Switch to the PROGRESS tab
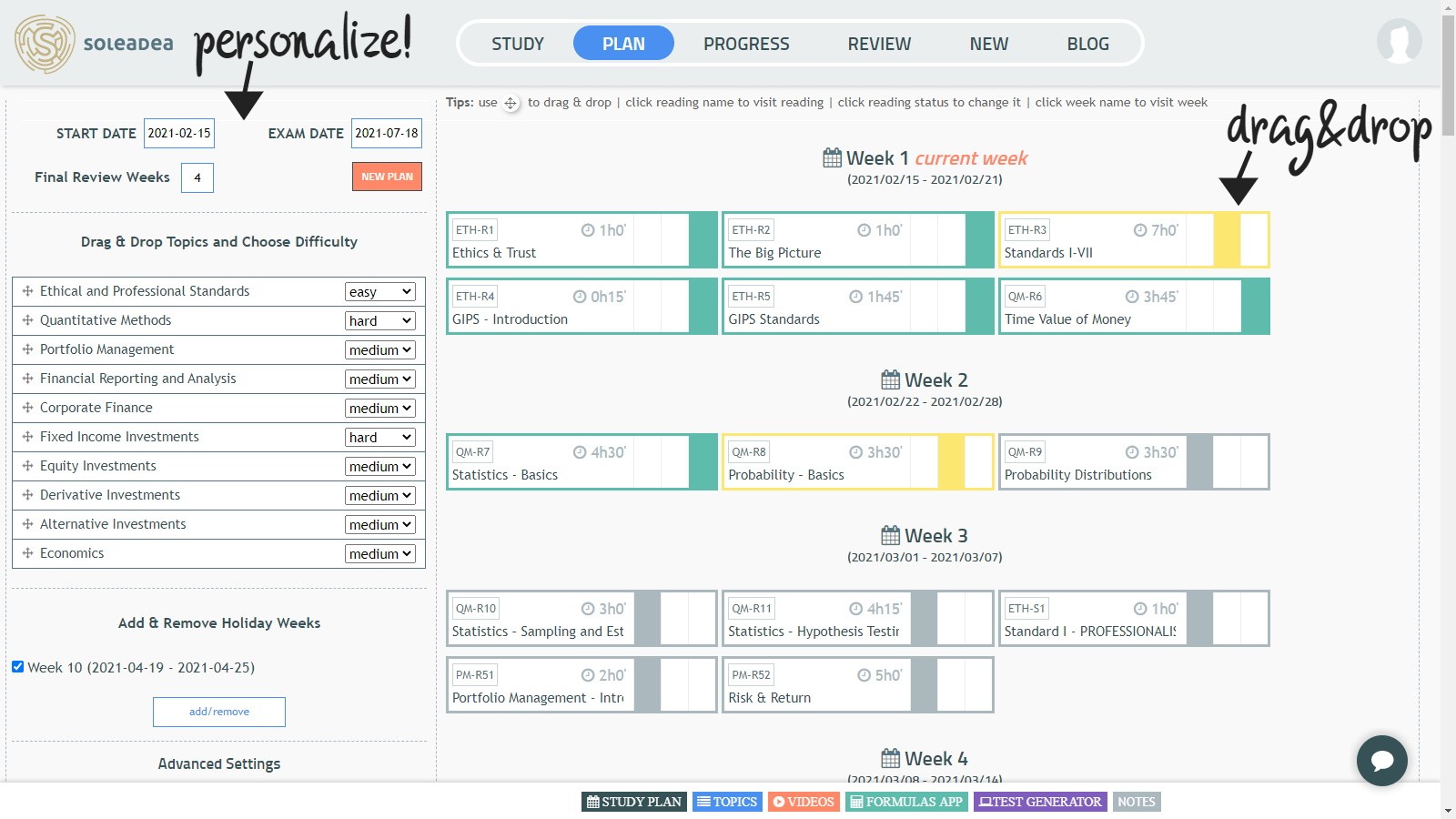 746,44
